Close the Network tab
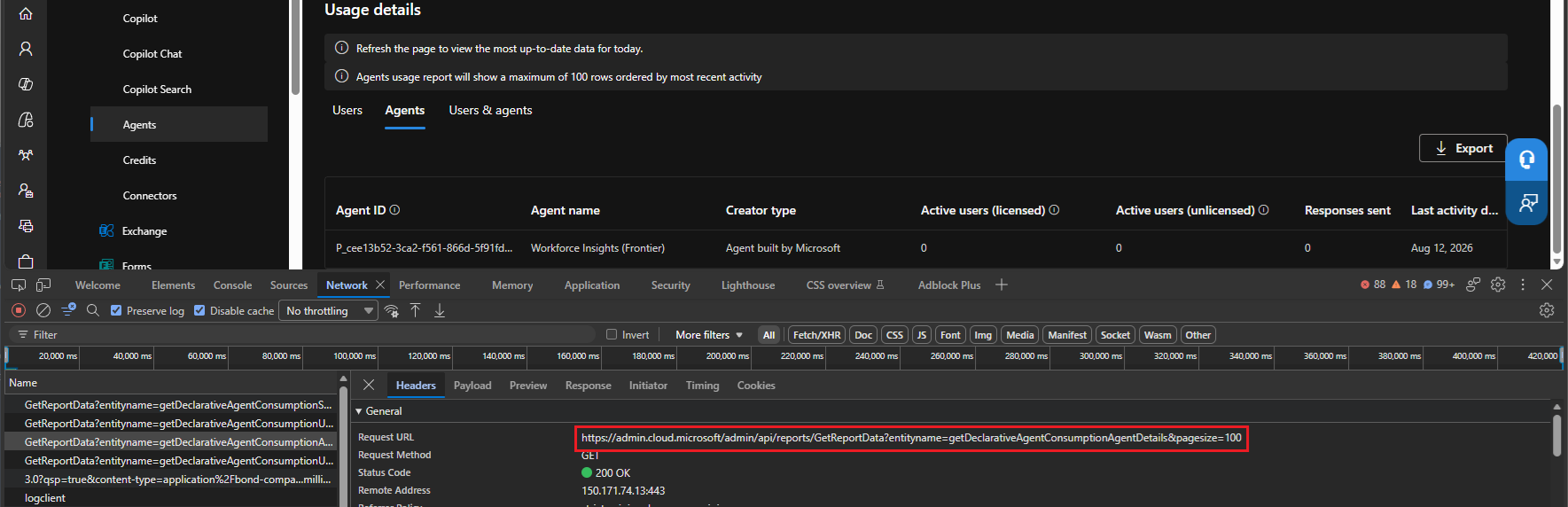The width and height of the screenshot is (1568, 507). [x=380, y=285]
